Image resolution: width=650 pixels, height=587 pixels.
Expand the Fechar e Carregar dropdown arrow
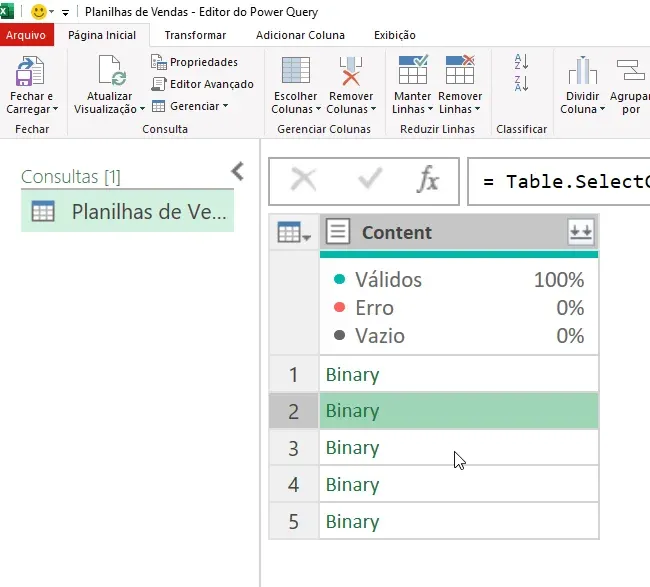[55, 109]
